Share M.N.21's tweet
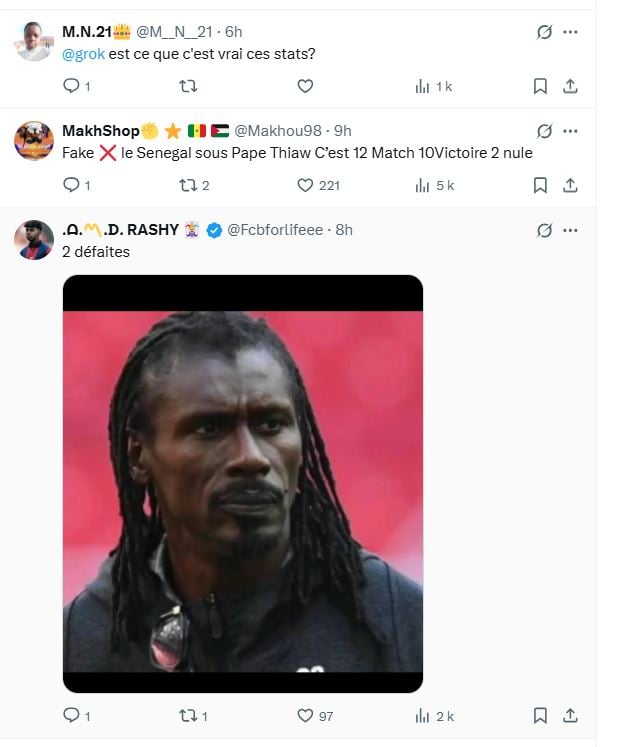The width and height of the screenshot is (620, 747). 571,86
